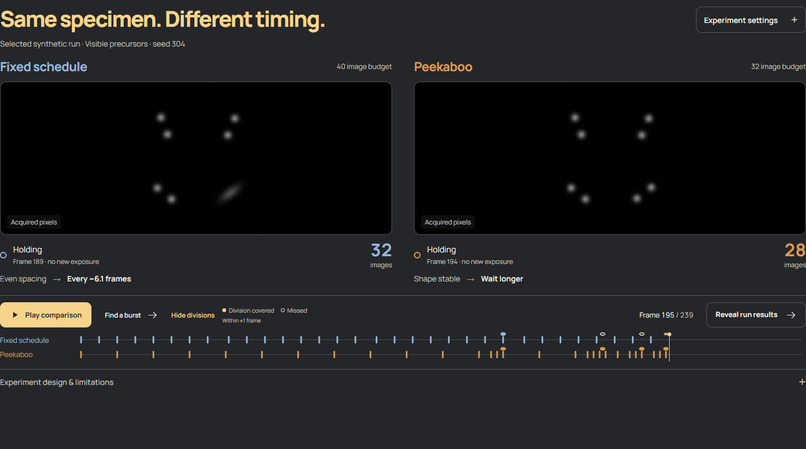This screenshot has height=449, width=806.
Task: Click the Shape stable label
Action: pos(437,279)
